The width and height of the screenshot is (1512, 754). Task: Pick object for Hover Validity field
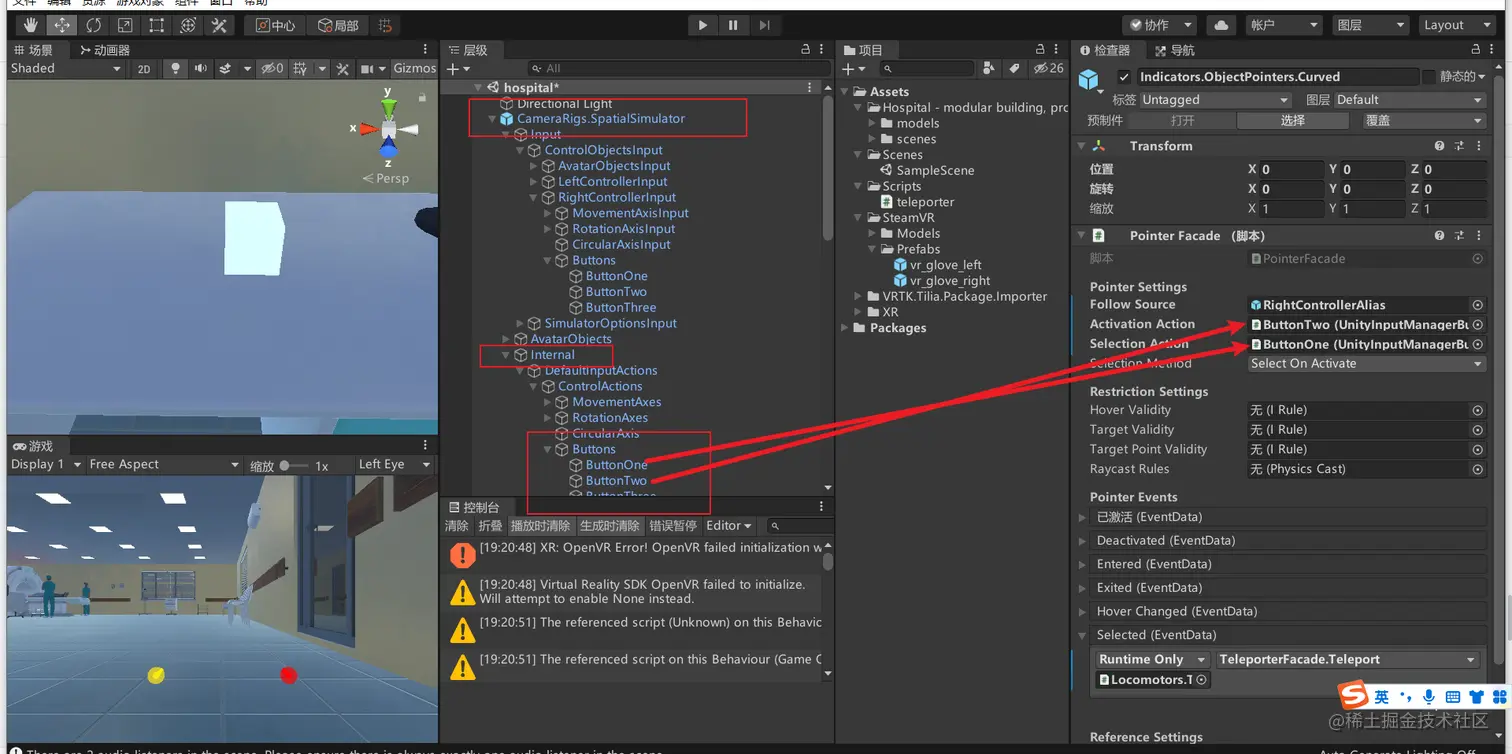(1477, 410)
